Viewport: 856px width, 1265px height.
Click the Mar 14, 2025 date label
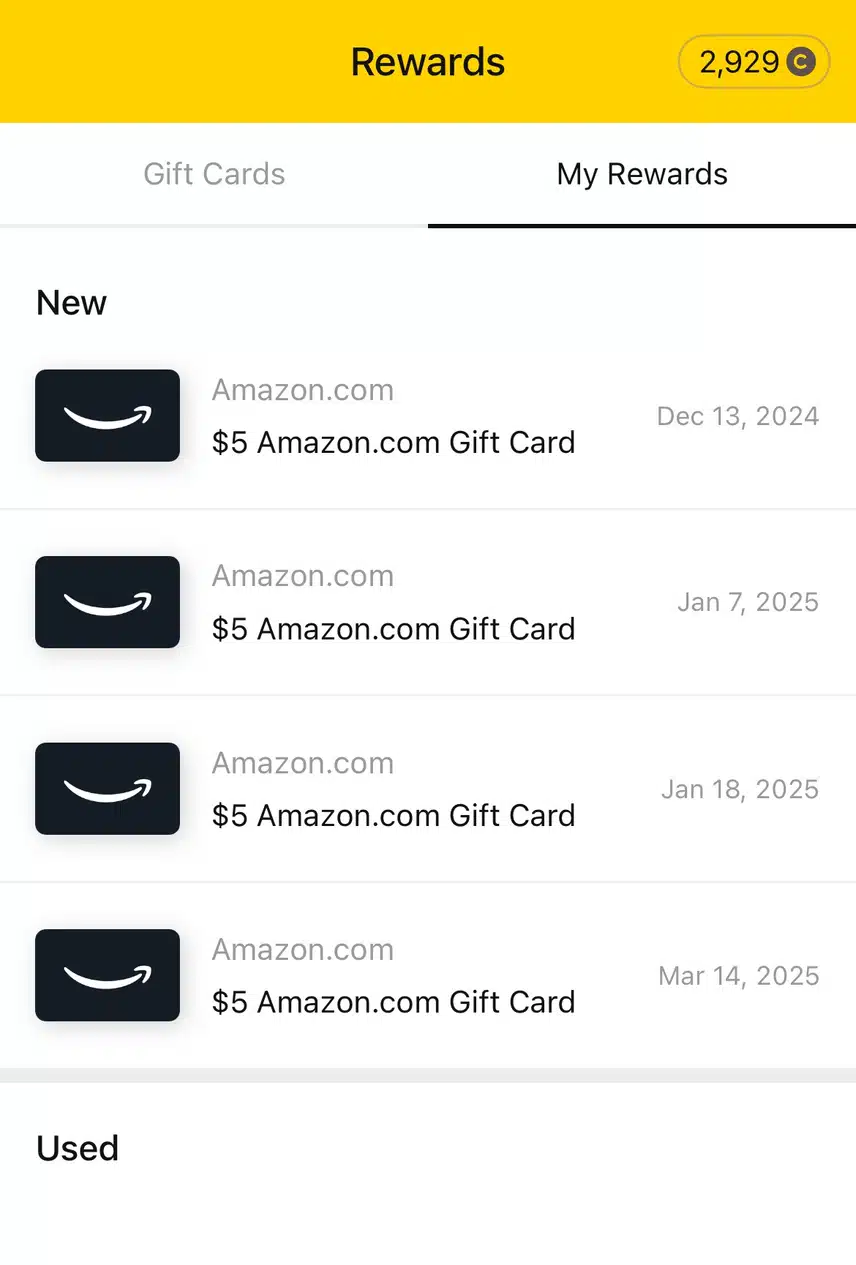[x=739, y=976]
